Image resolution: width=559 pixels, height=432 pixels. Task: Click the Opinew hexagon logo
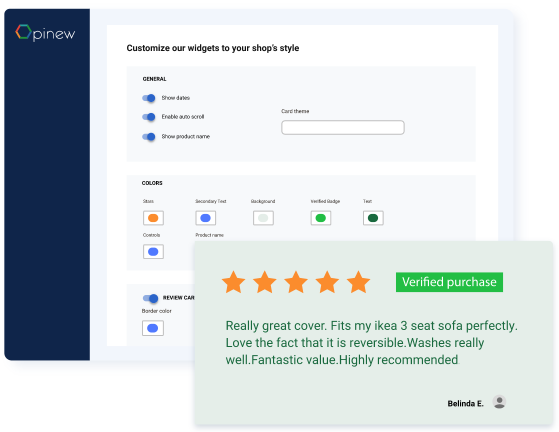point(24,32)
